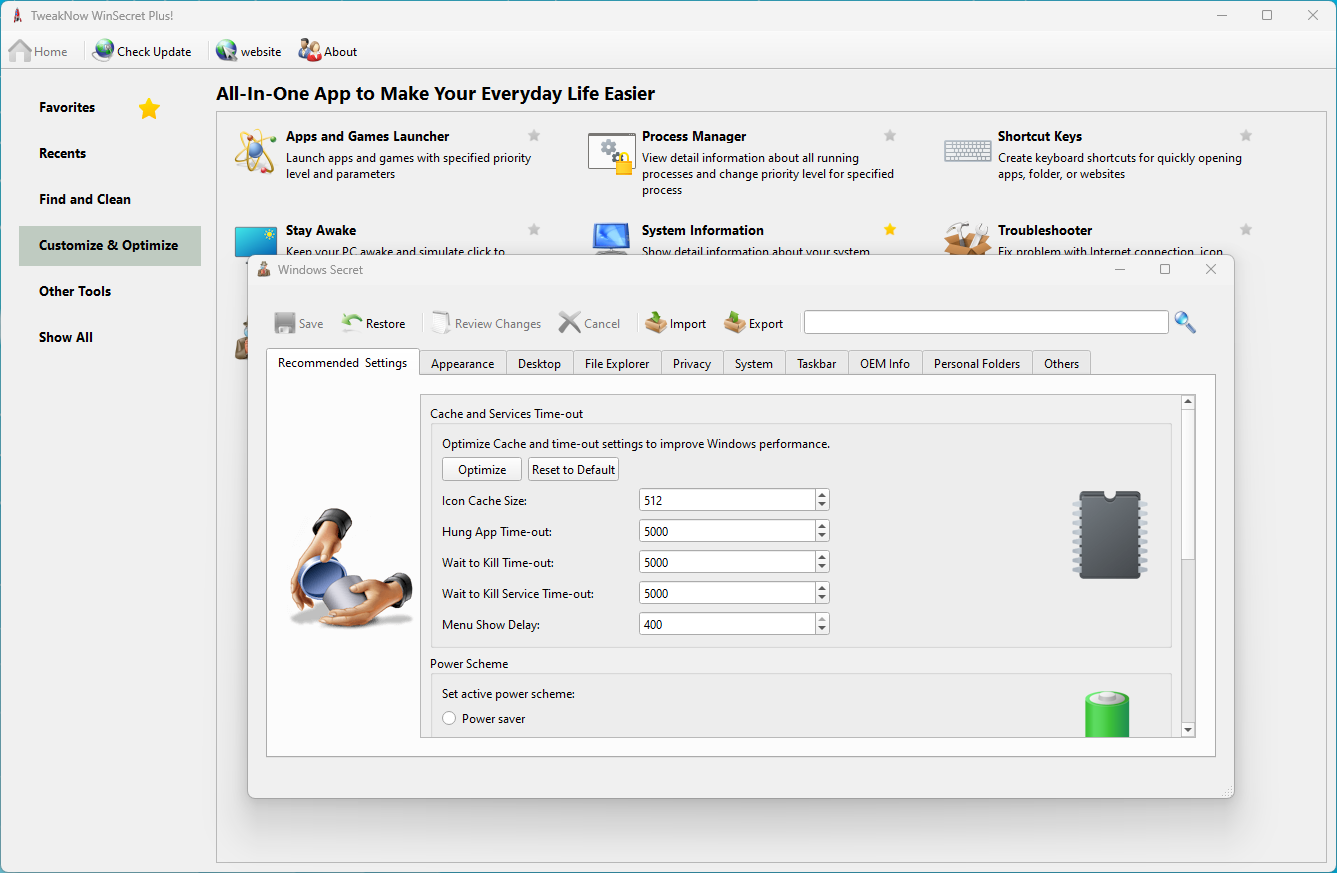
Task: Open the website toolbar item
Action: click(x=248, y=51)
